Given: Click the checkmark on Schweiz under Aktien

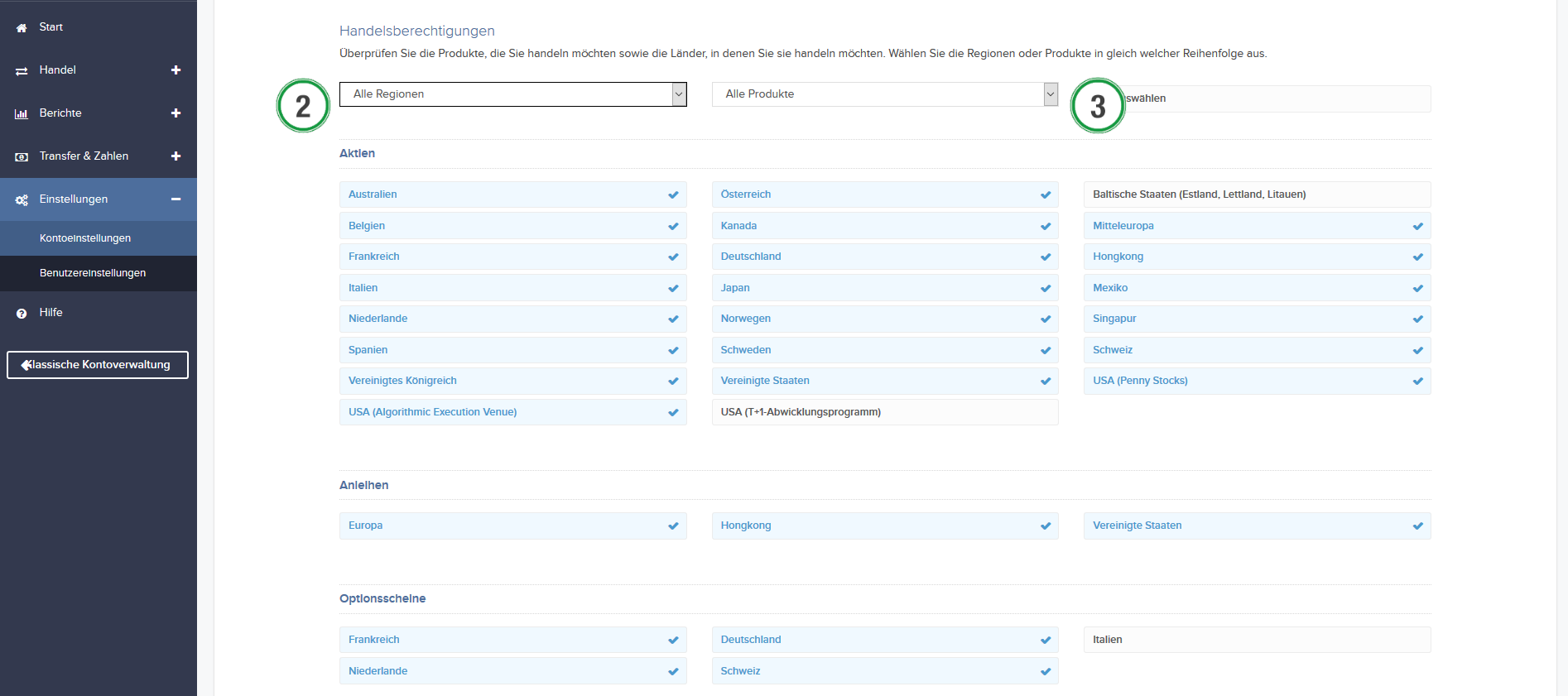Looking at the screenshot, I should (x=1418, y=351).
